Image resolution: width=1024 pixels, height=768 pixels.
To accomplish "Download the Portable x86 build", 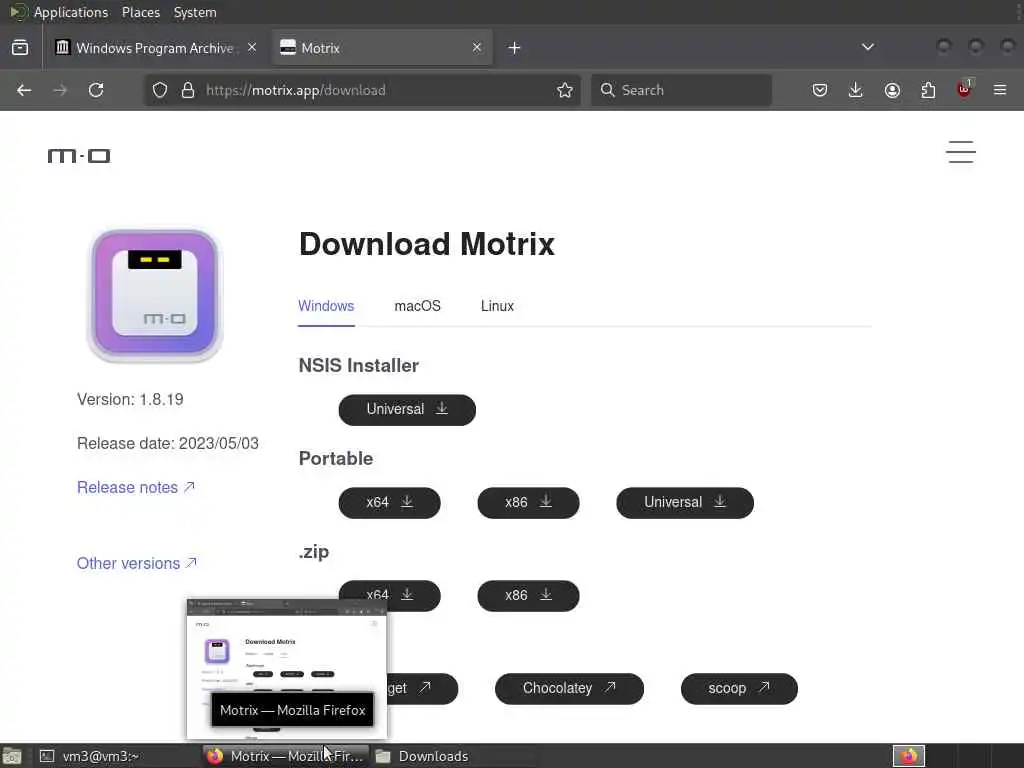I will (528, 502).
